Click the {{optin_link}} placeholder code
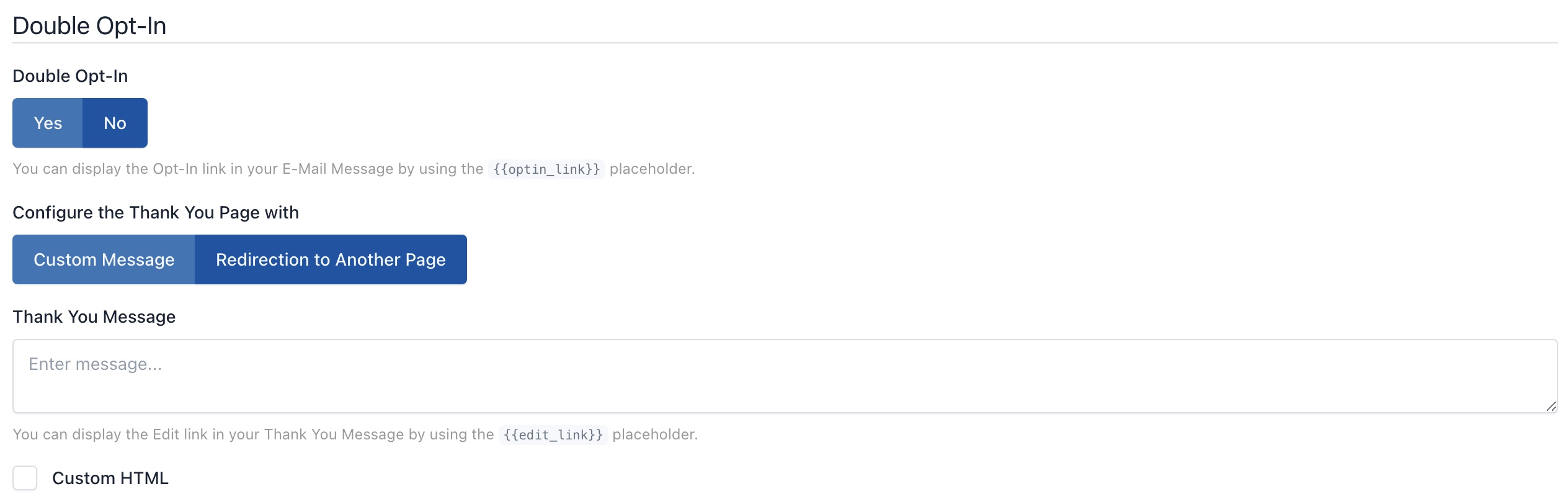1568x499 pixels. 546,169
